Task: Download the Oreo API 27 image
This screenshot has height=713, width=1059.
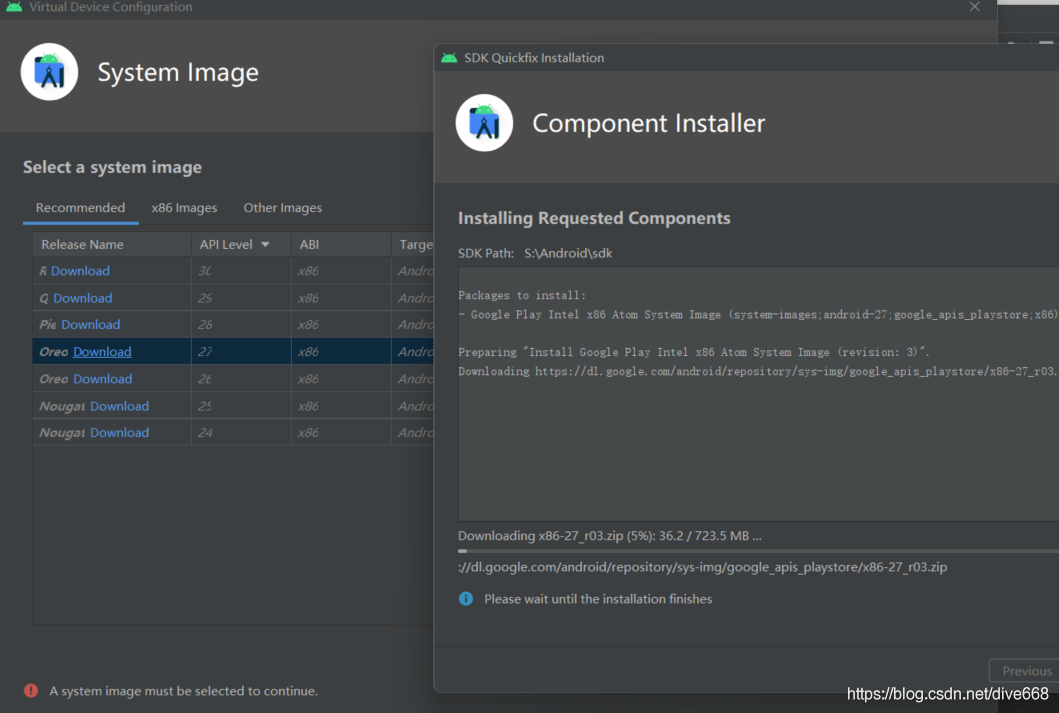Action: tap(102, 352)
